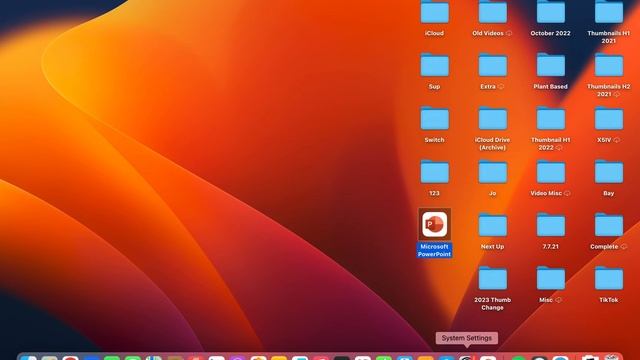Select the Old Videos folder
The width and height of the screenshot is (640, 360).
pos(493,12)
